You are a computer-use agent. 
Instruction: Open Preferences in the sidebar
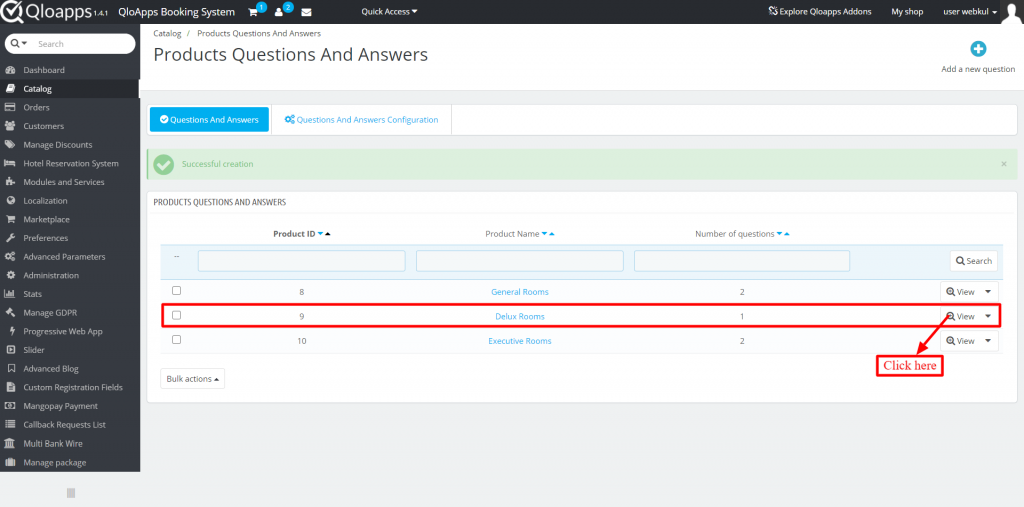click(x=46, y=238)
